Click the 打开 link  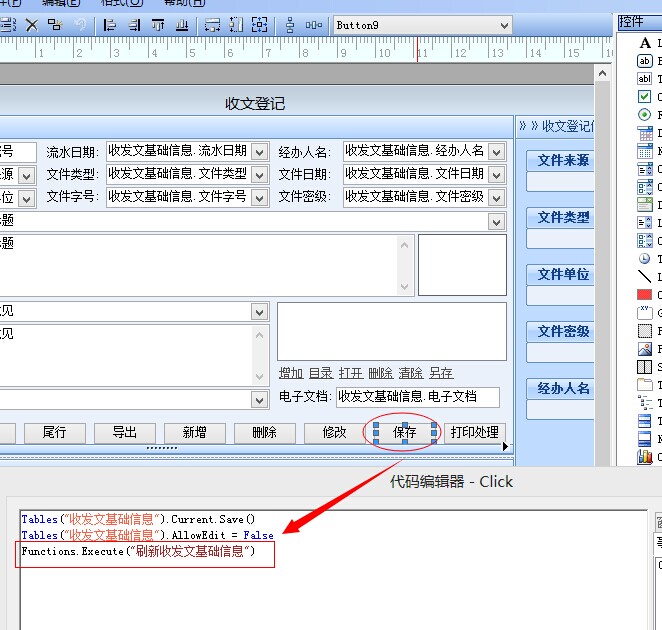coord(351,373)
